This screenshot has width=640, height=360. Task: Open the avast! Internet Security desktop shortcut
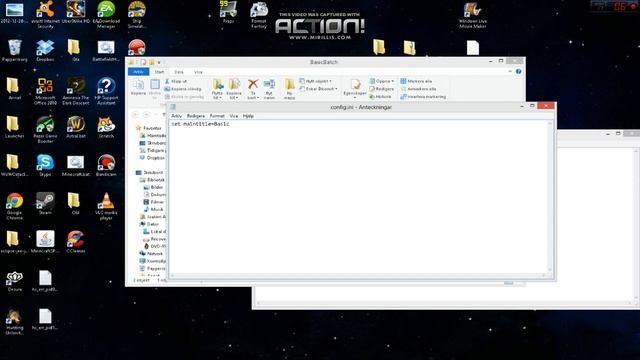45,14
